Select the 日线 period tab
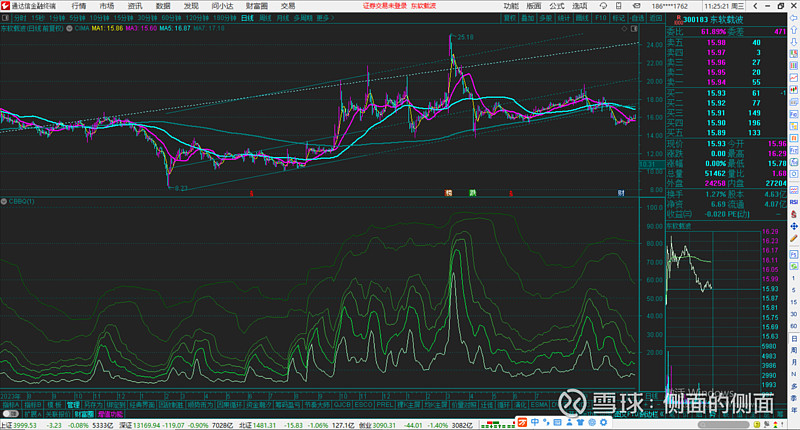The image size is (800, 430). (247, 18)
